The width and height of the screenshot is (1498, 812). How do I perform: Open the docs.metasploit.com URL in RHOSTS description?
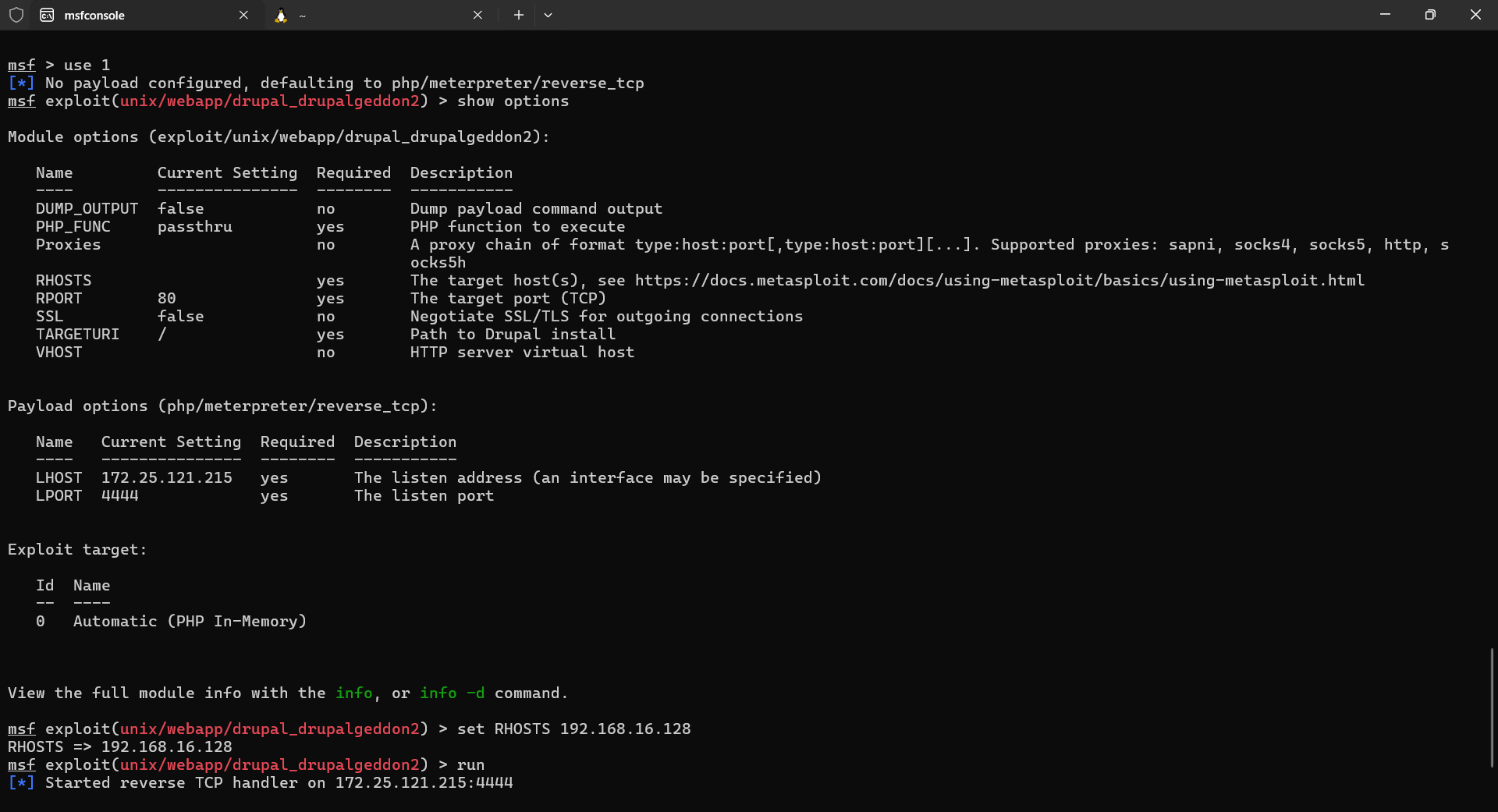pyautogui.click(x=999, y=280)
